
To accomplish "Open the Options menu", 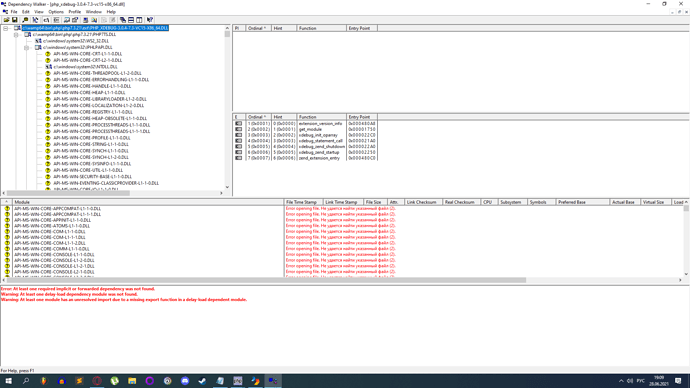I will 56,12.
